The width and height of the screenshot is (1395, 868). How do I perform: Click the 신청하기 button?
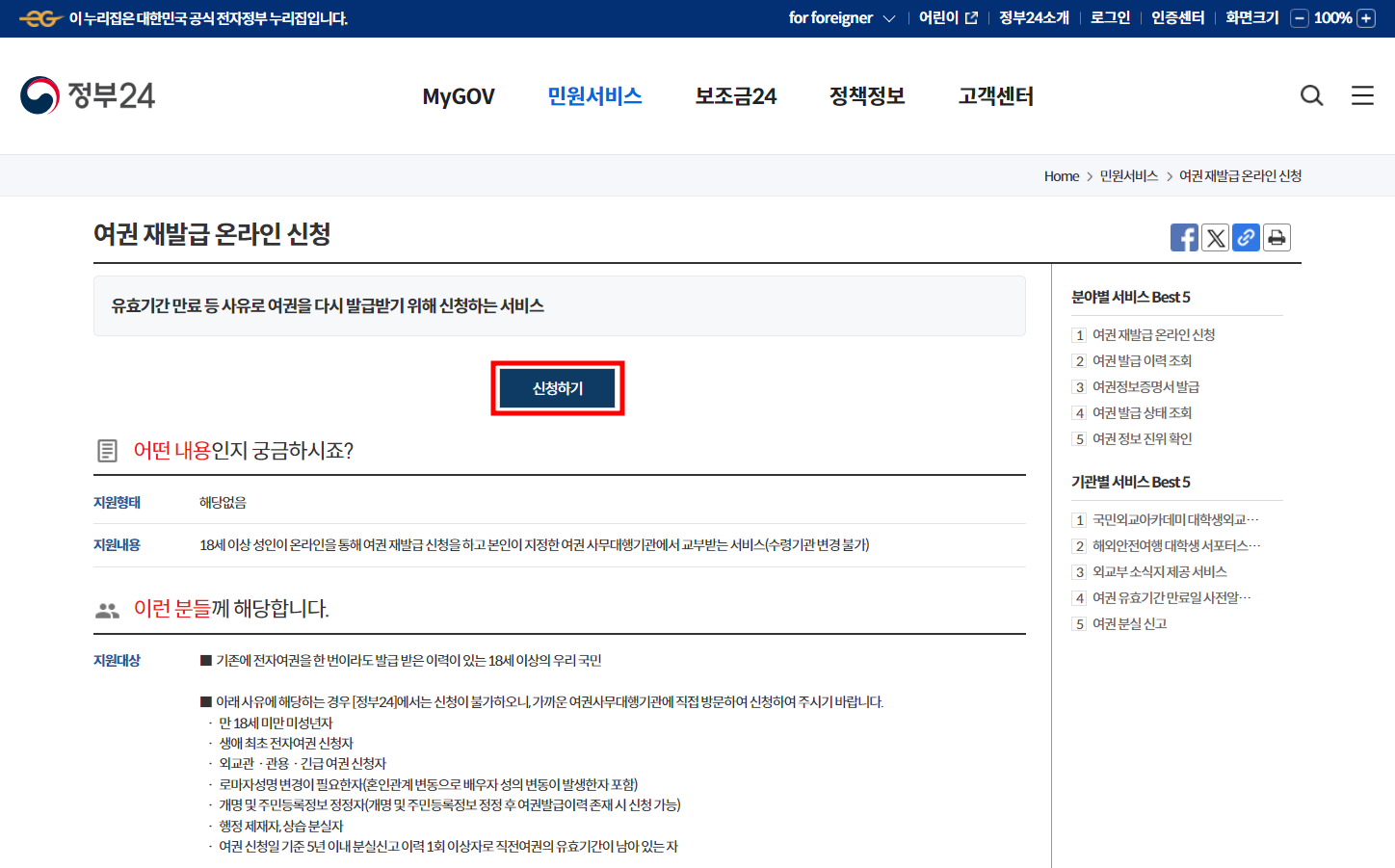tap(558, 387)
